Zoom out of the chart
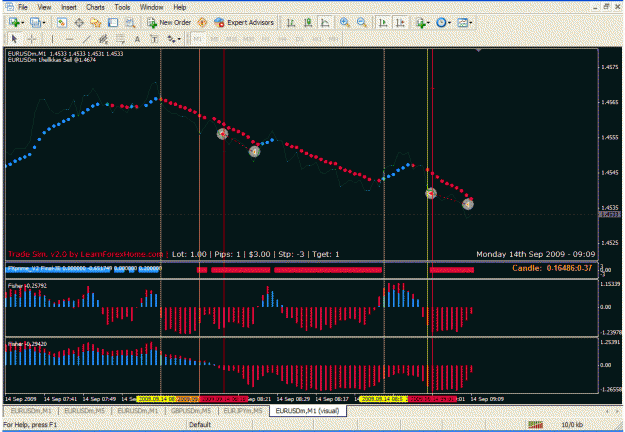The width and height of the screenshot is (625, 432). pos(362,23)
